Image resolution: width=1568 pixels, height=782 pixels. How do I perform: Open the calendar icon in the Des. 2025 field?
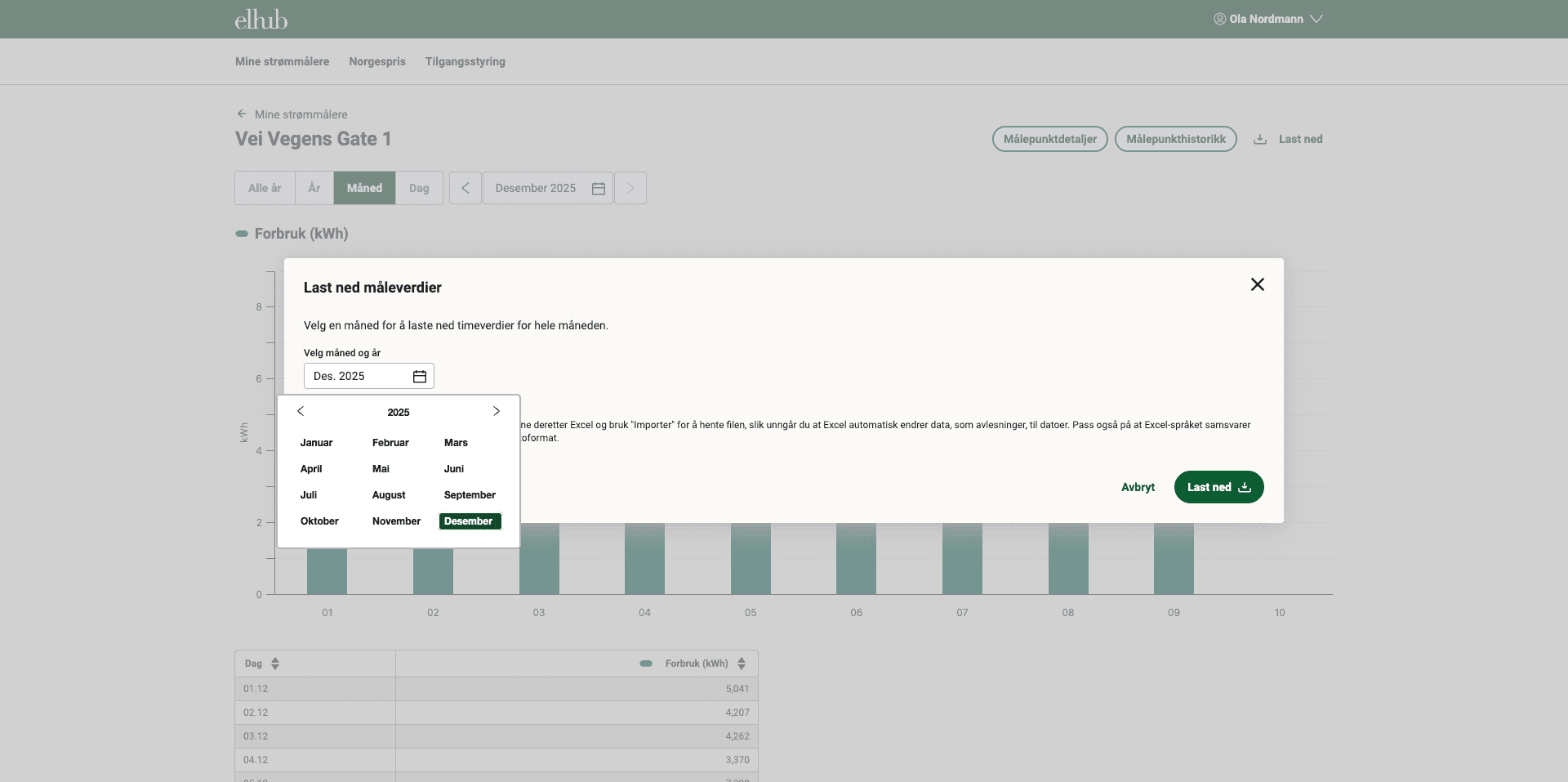(x=419, y=376)
